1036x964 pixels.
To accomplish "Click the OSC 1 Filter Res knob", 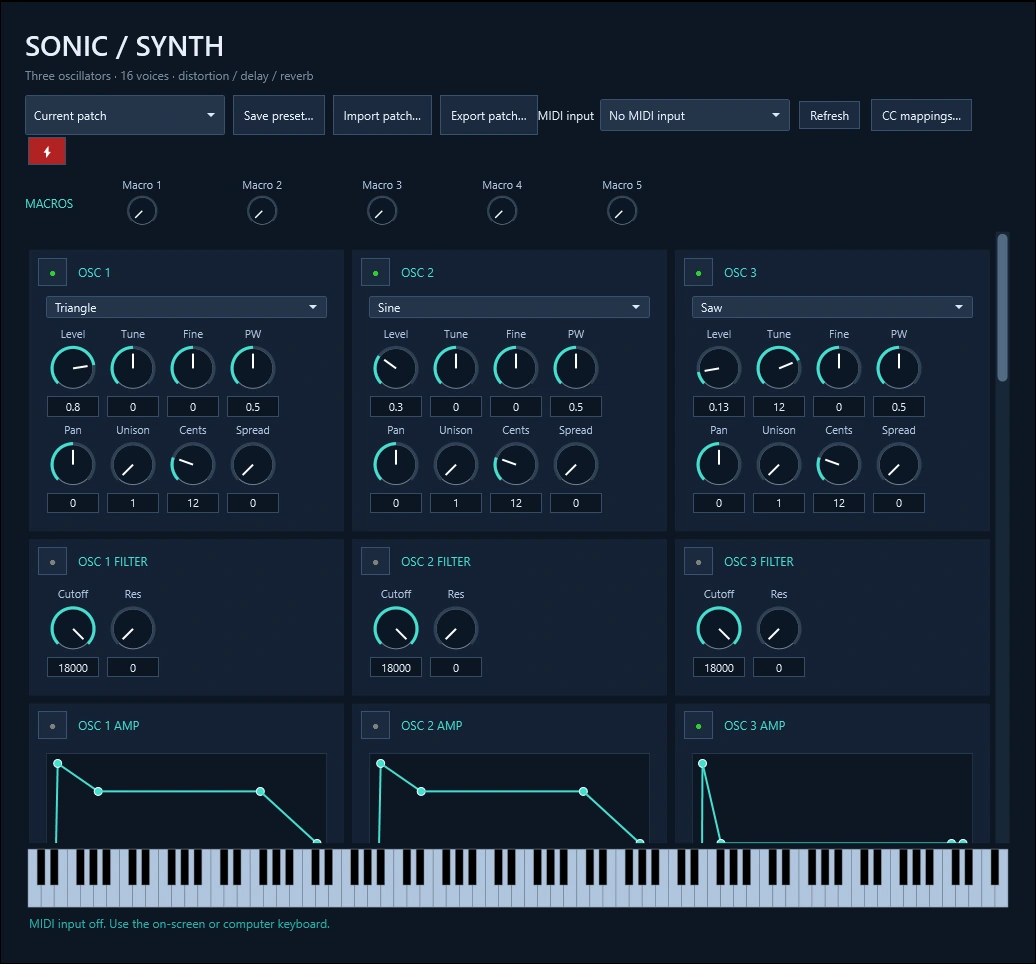I will pyautogui.click(x=133, y=628).
